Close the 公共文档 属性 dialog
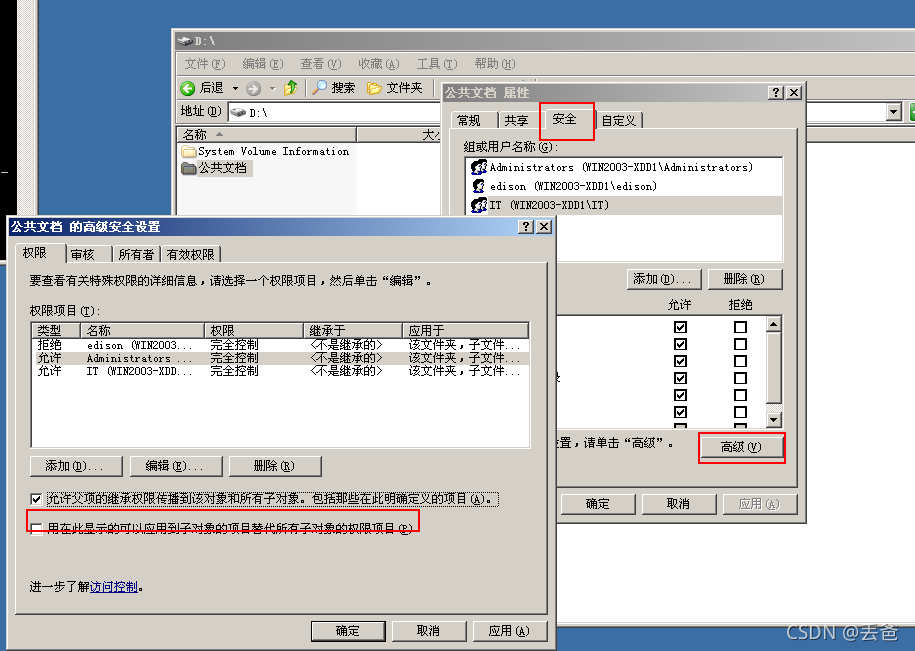 [794, 93]
